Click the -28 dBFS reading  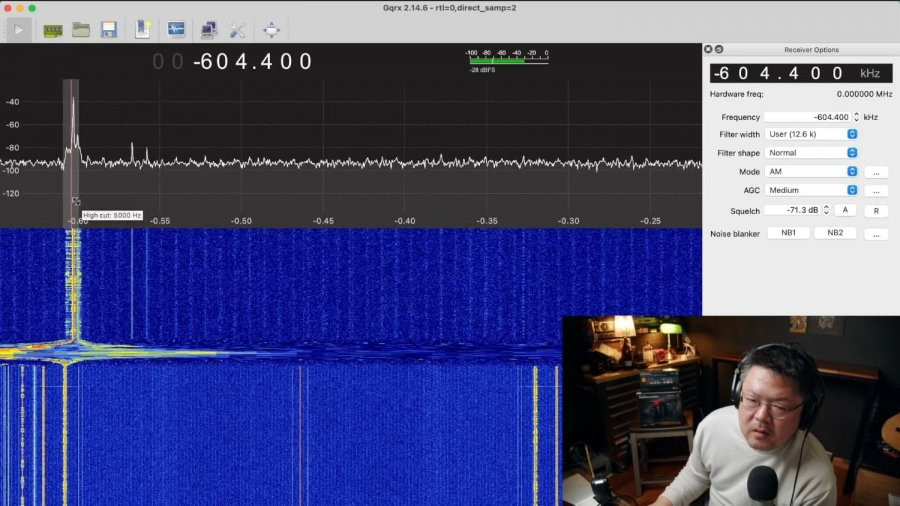tap(482, 70)
